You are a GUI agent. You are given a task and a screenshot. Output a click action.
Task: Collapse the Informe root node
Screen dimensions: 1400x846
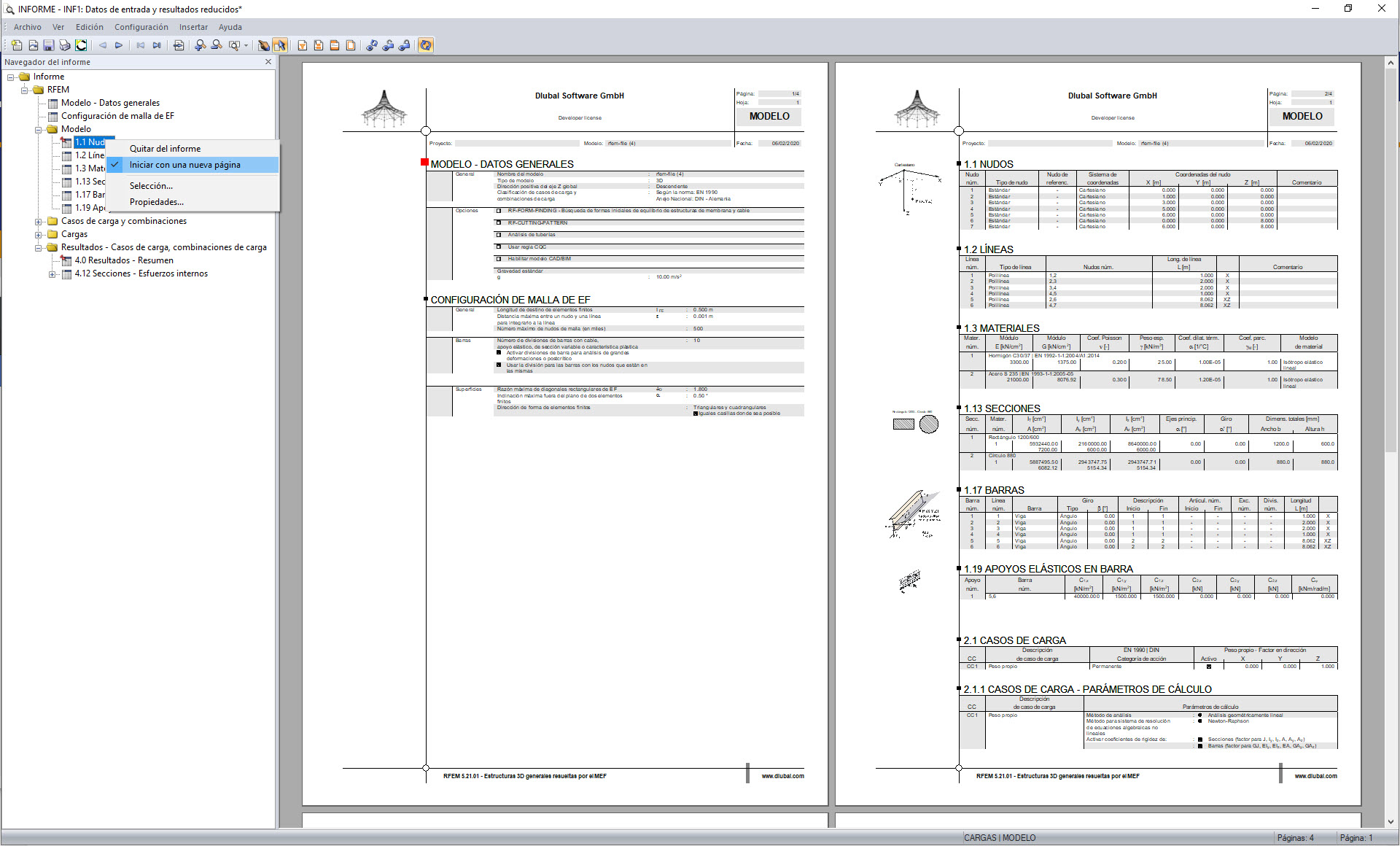(11, 77)
